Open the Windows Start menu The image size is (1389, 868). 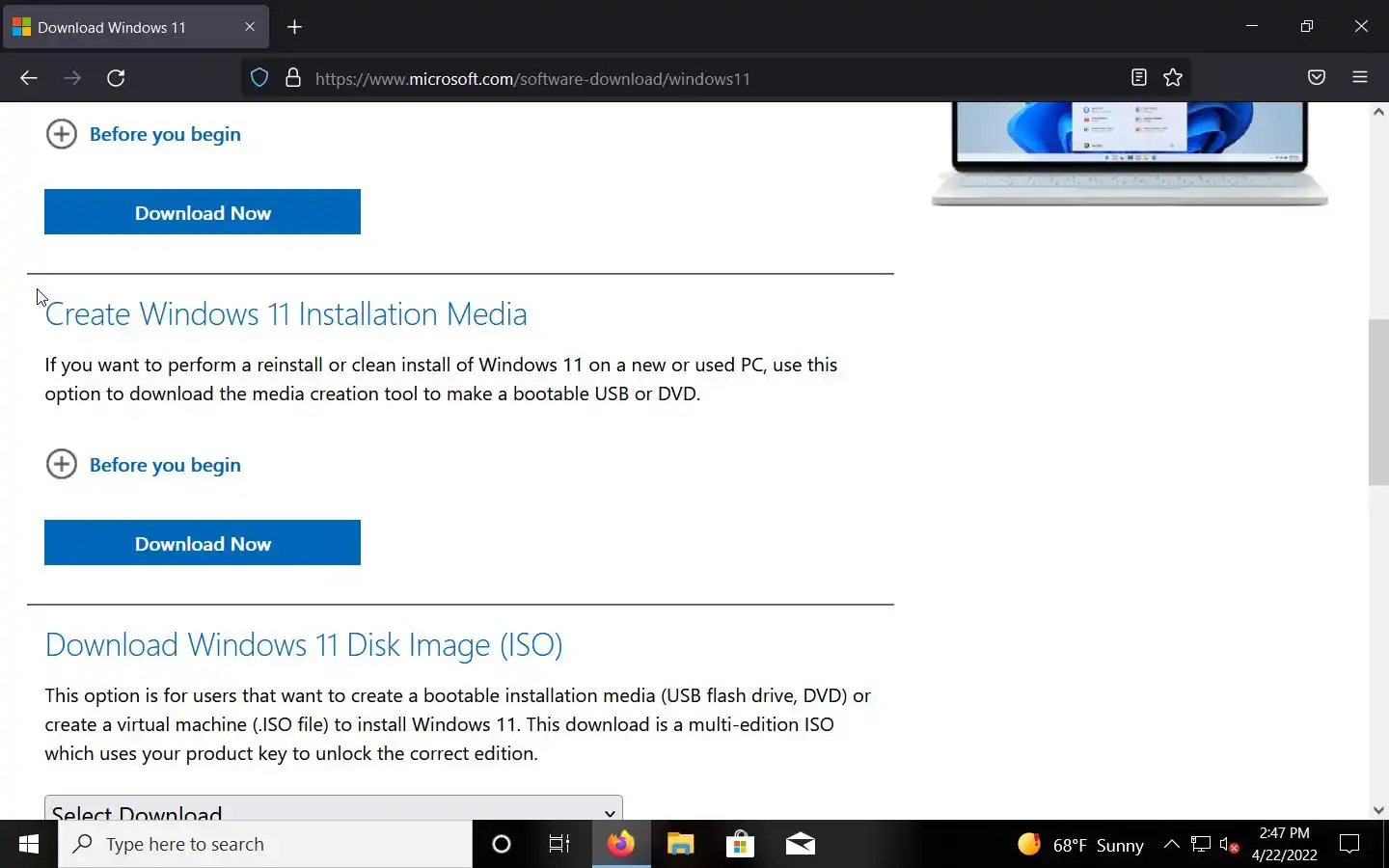click(29, 845)
